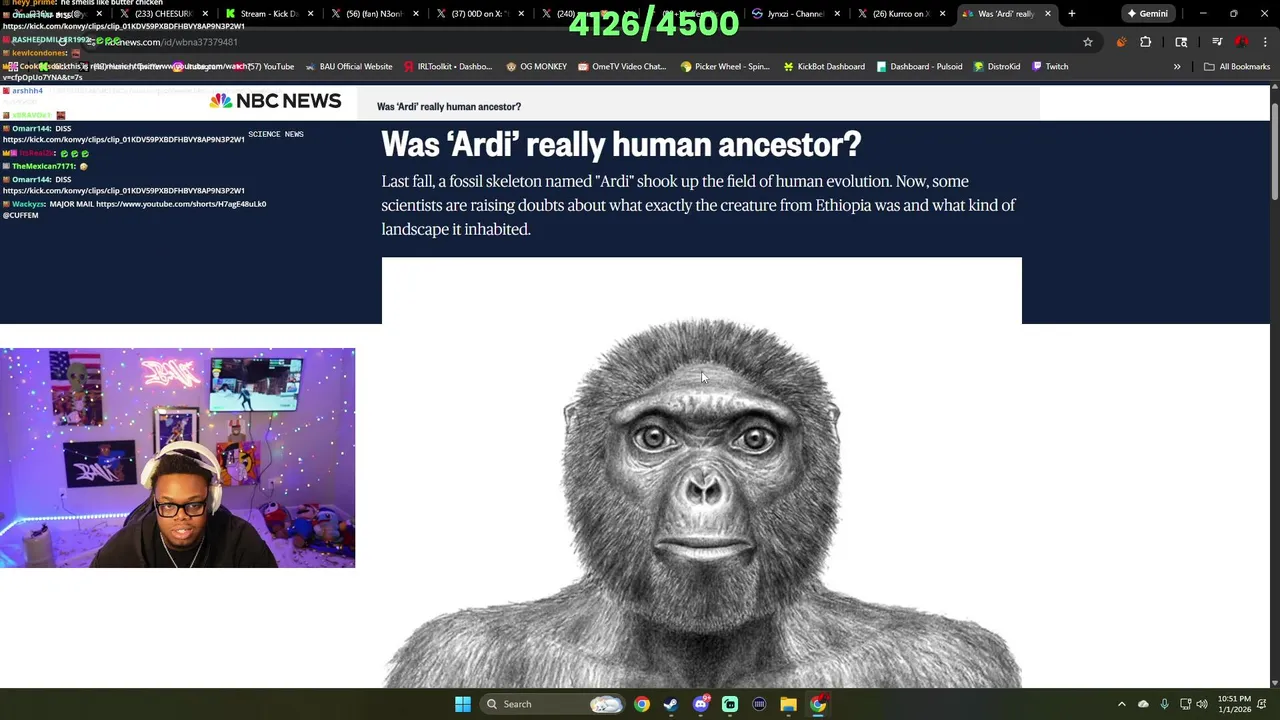Click the OneDrive cloud tray icon
Viewport: 1280px width, 720px height.
[x=1143, y=704]
